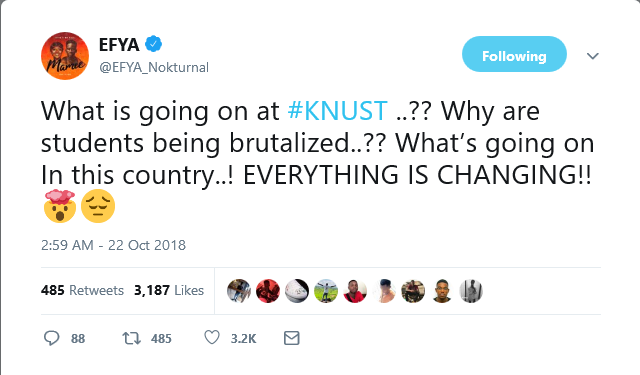Toggle the Following button
Viewport: 640px width, 375px height.
tap(514, 54)
